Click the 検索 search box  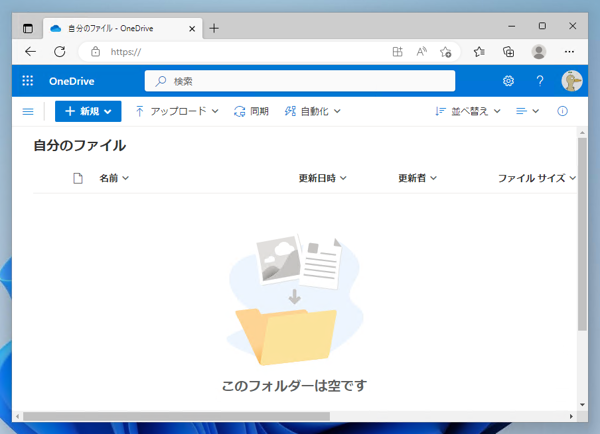click(300, 81)
